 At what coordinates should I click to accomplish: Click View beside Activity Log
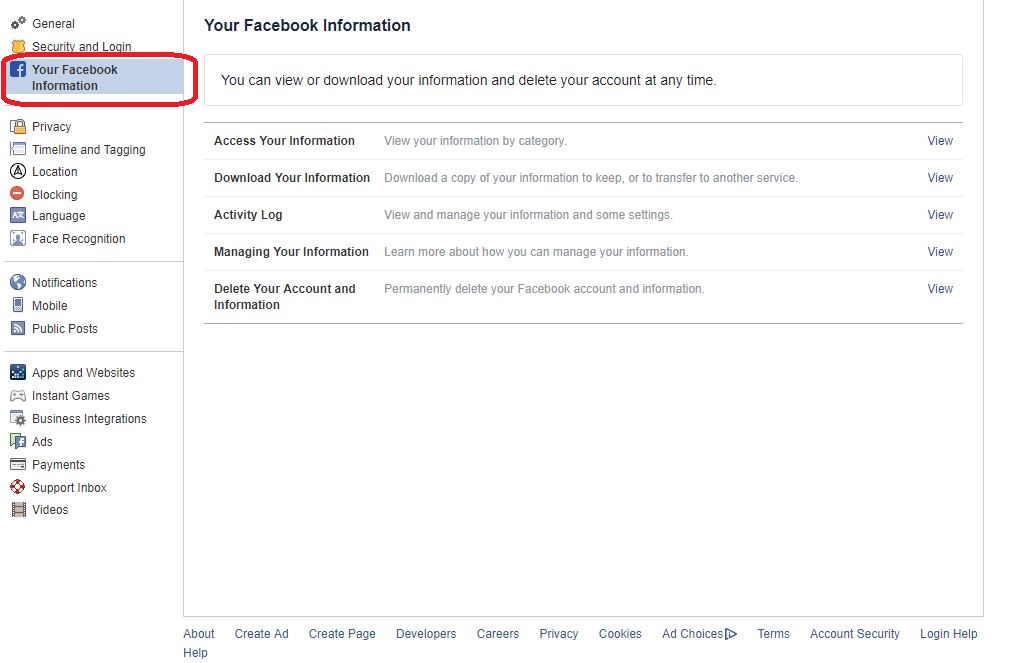[x=939, y=215]
